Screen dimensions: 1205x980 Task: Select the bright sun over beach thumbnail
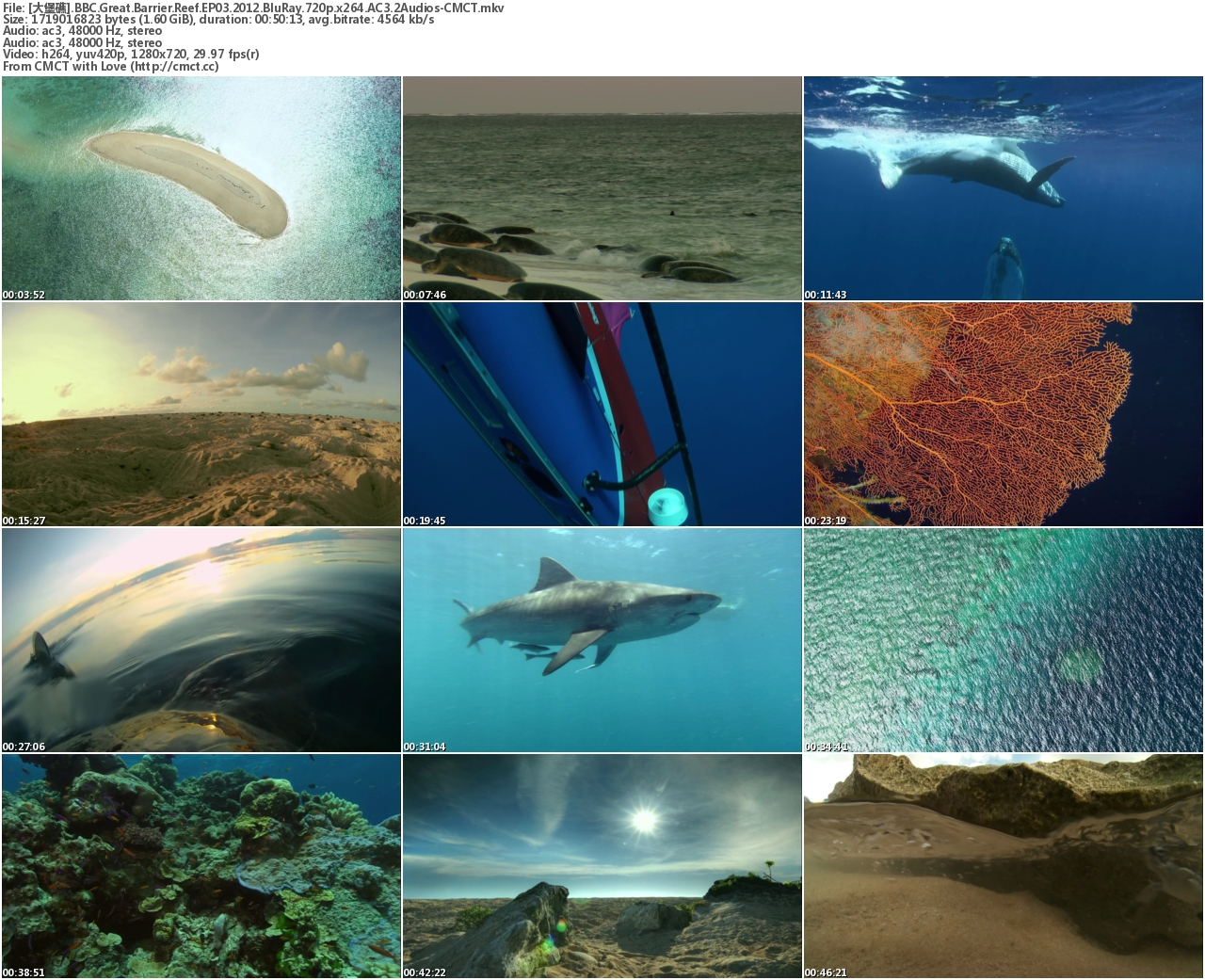(x=602, y=866)
